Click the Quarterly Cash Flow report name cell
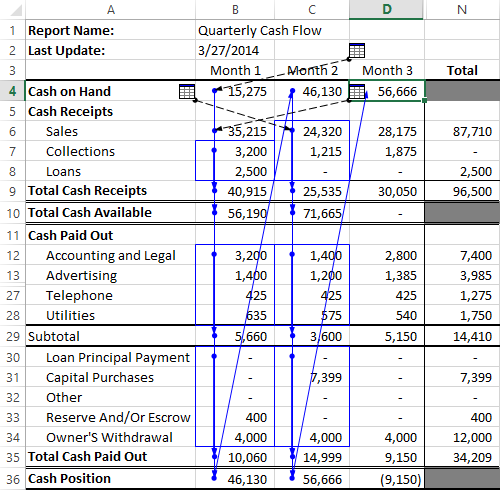 click(259, 31)
